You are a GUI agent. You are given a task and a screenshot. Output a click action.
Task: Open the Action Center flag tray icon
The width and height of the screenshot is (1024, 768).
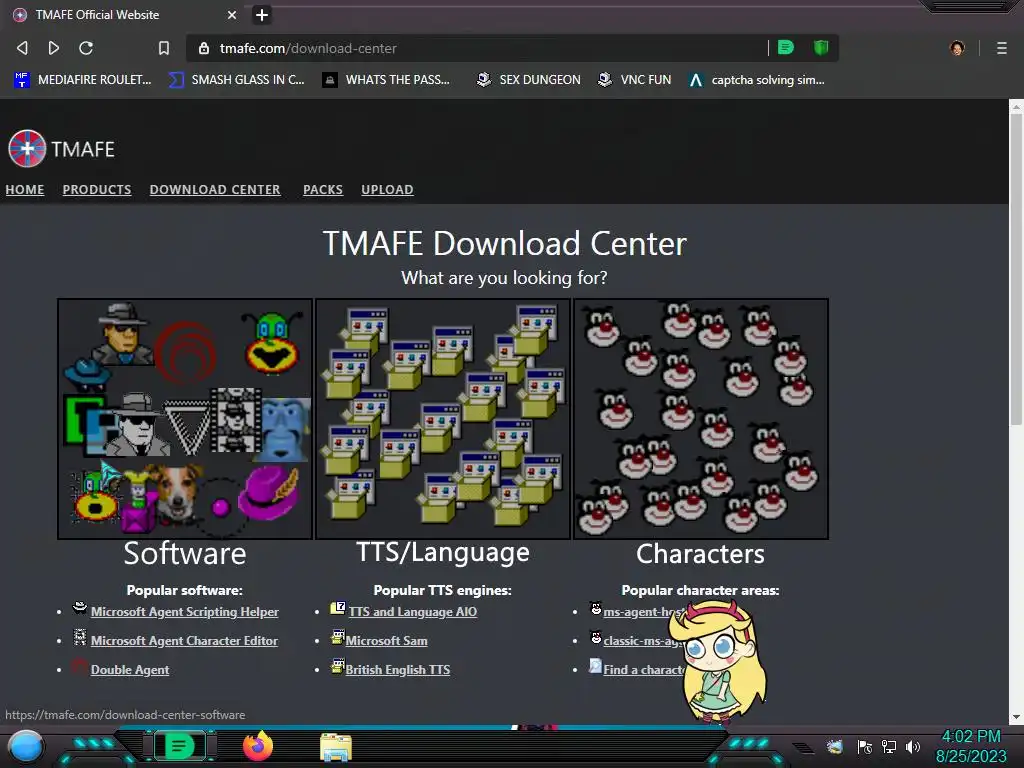pos(865,746)
